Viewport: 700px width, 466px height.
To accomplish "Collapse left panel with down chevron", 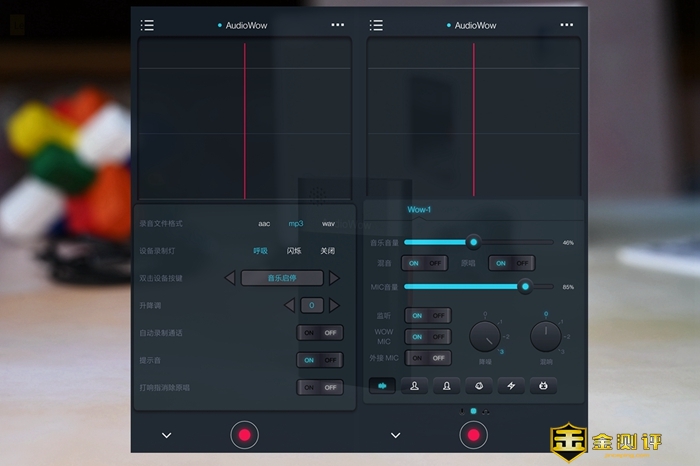I will 166,435.
